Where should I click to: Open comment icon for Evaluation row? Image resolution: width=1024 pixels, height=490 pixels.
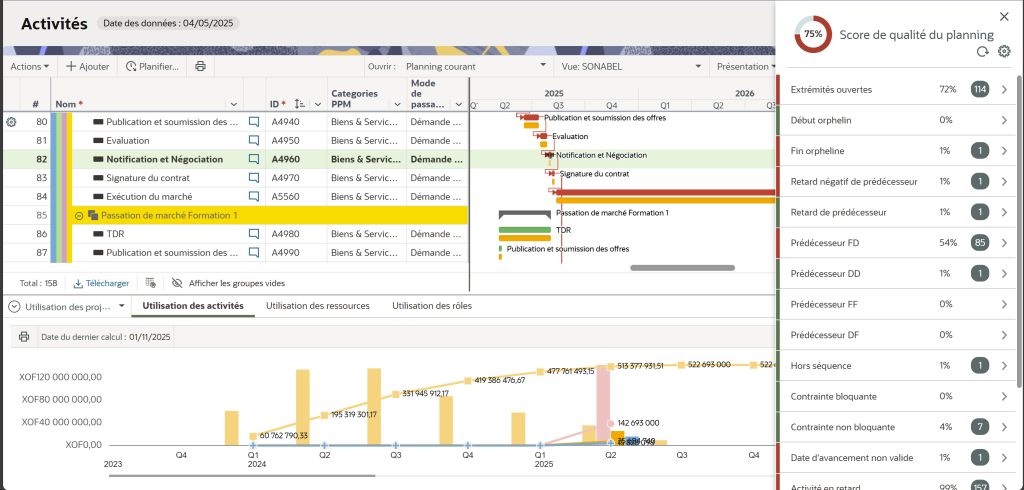click(254, 140)
